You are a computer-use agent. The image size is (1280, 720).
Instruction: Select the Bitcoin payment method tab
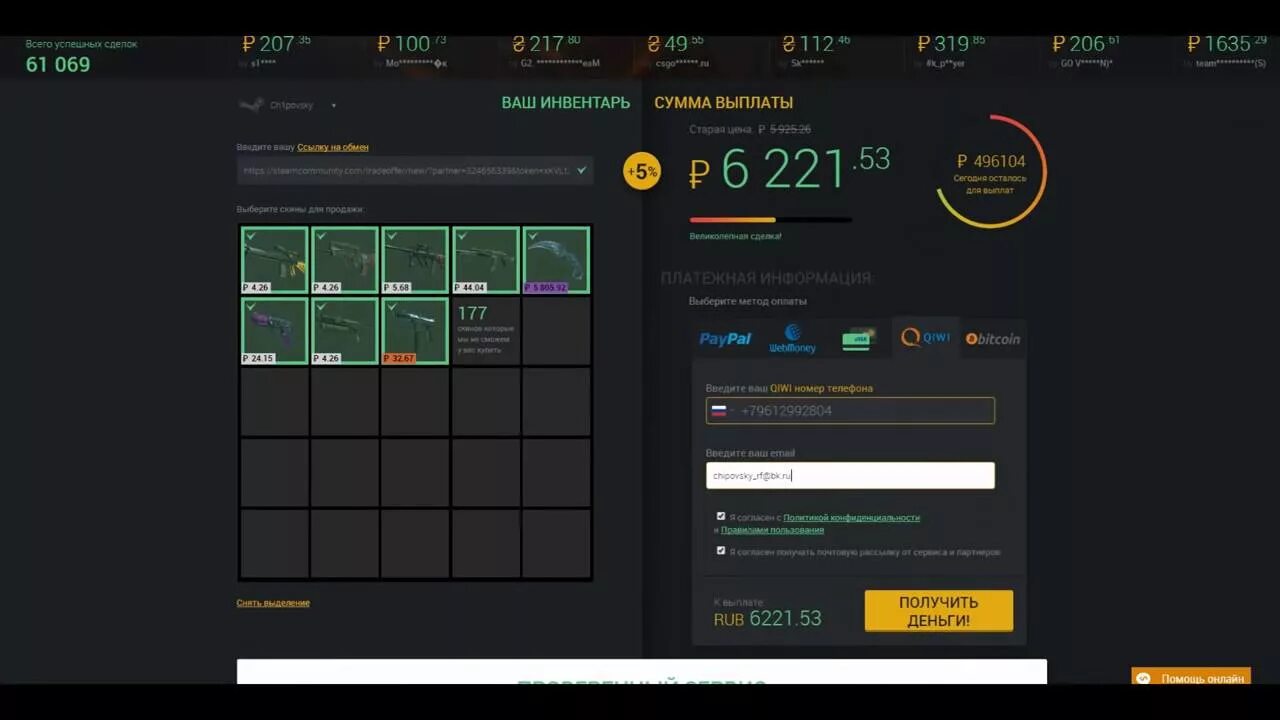(993, 339)
